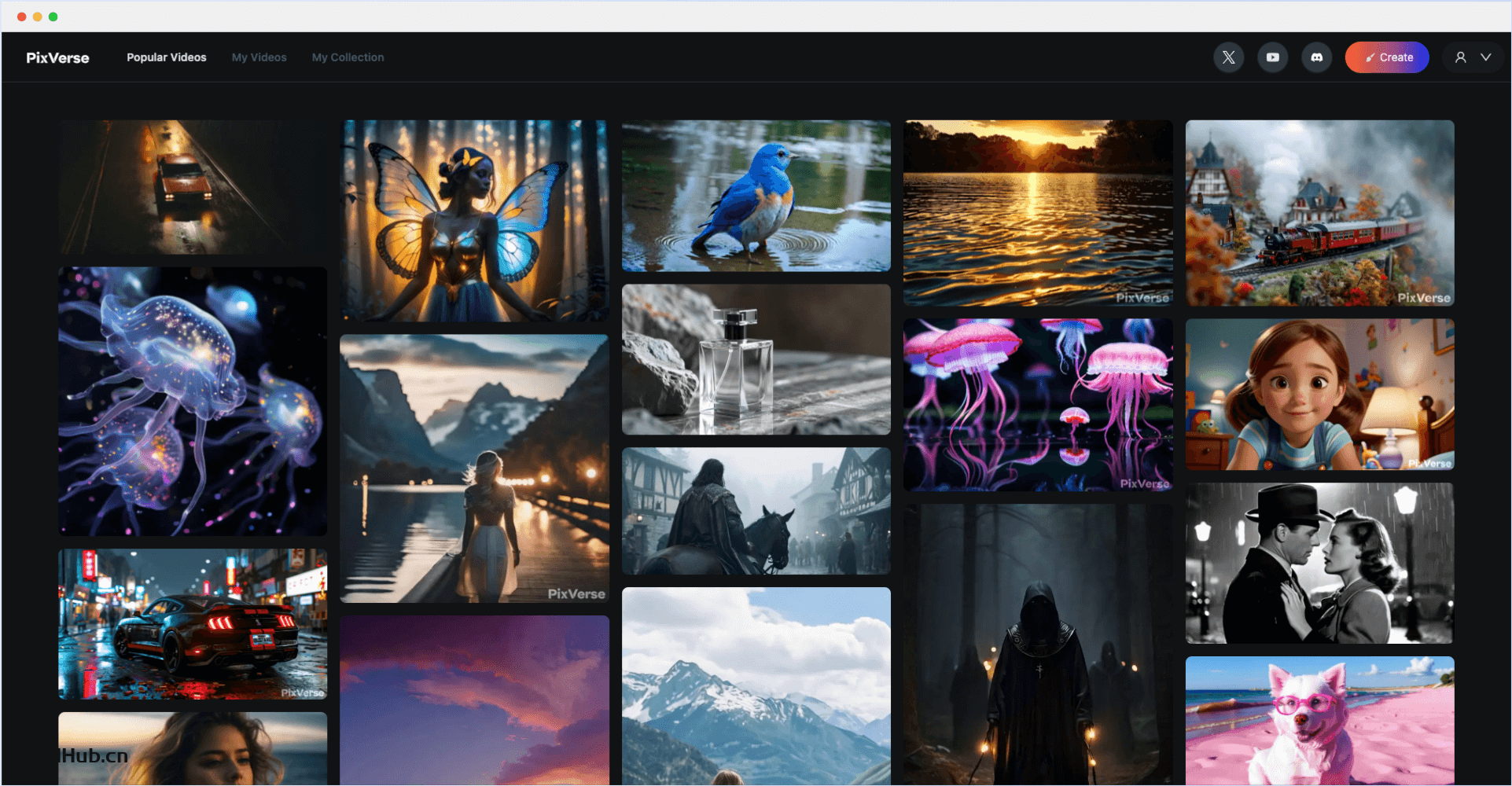1512x786 pixels.
Task: Open the horseman in foggy village video
Action: [x=756, y=511]
